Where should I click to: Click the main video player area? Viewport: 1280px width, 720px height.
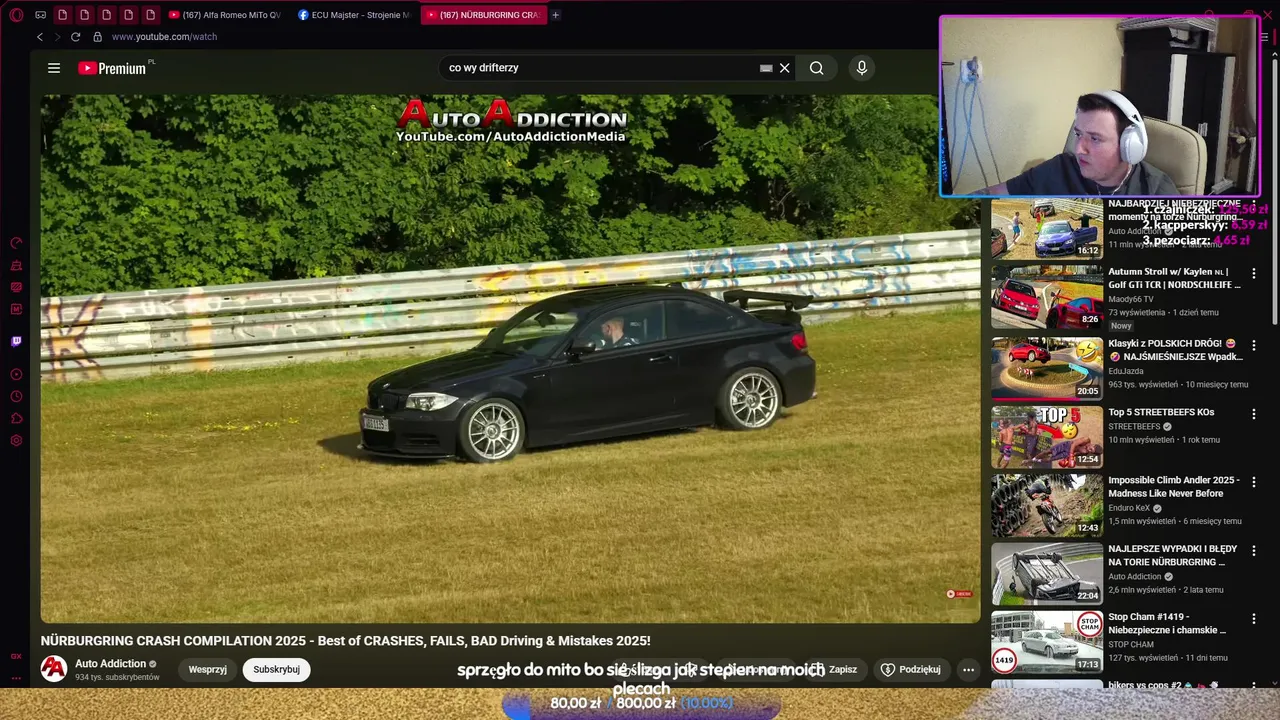tap(510, 359)
